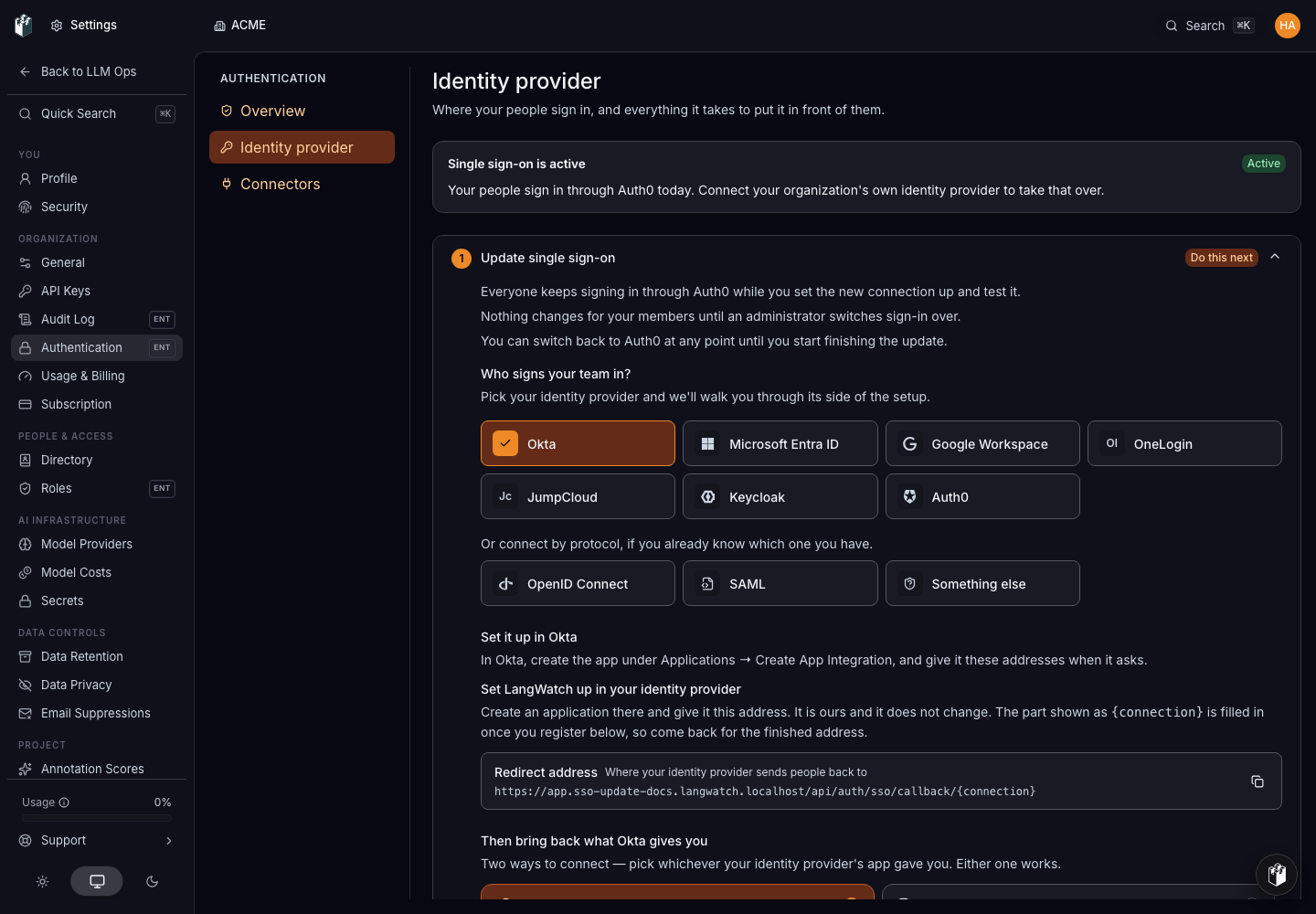Click the Connectors plug icon
This screenshot has width=1316, height=914.
tap(227, 184)
